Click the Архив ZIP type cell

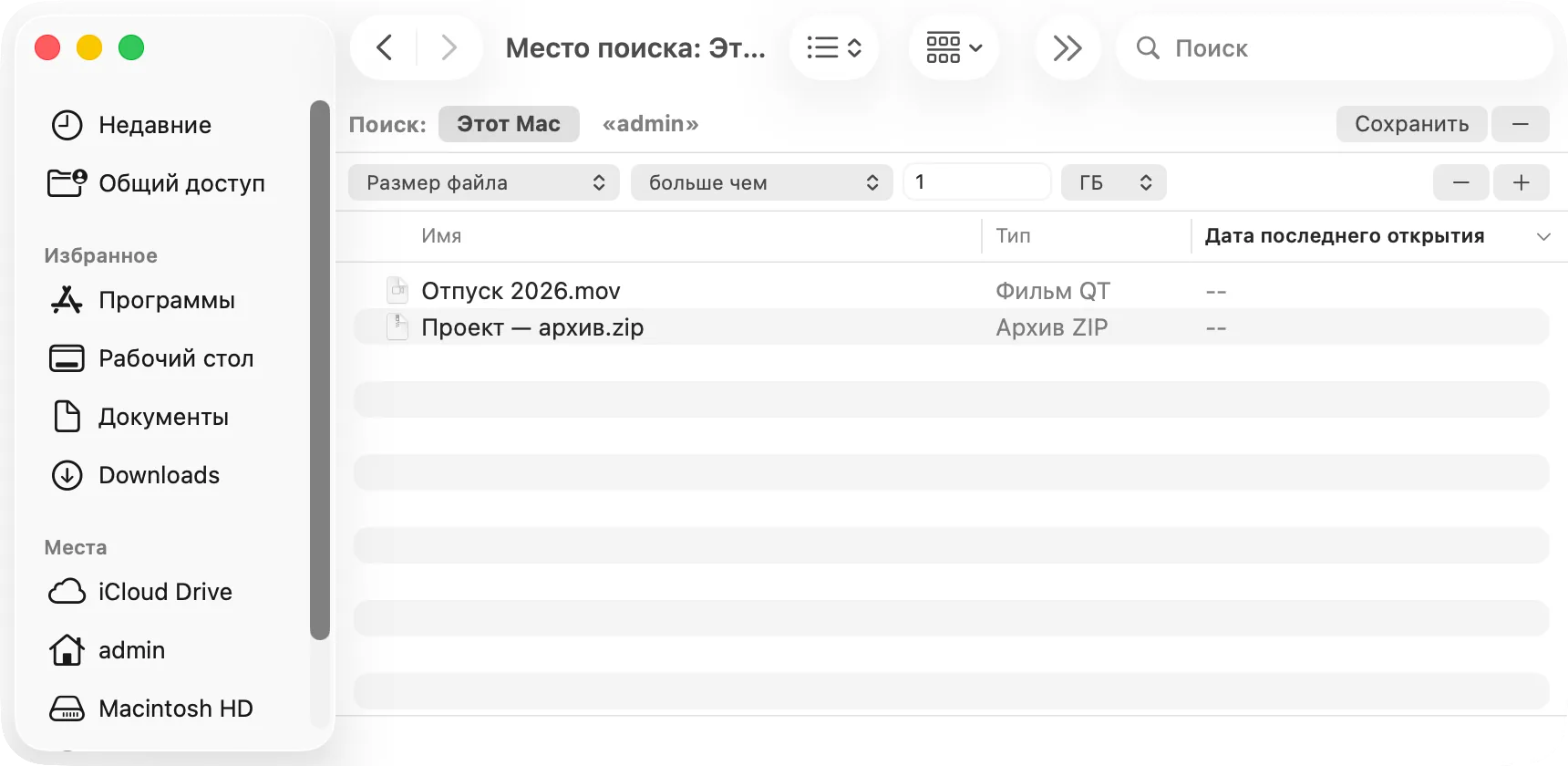1052,327
